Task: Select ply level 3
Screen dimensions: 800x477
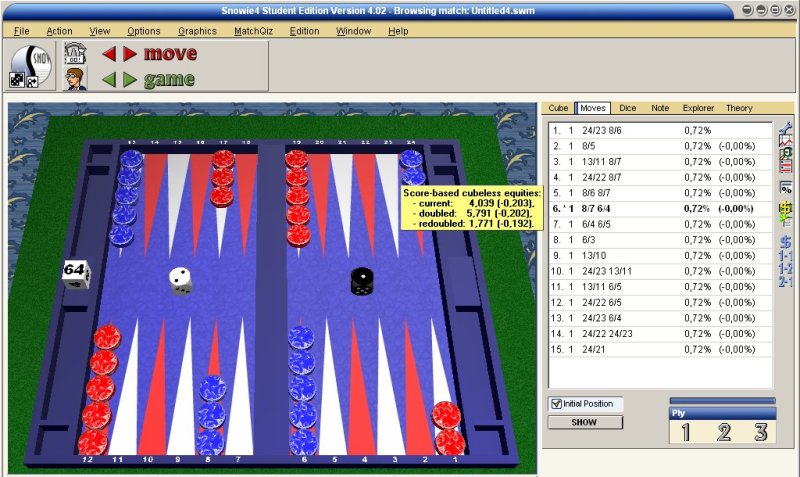Action: 760,432
